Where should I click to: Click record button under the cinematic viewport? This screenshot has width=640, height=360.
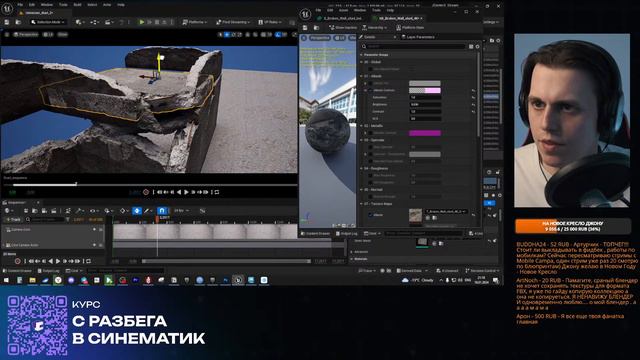tap(146, 192)
